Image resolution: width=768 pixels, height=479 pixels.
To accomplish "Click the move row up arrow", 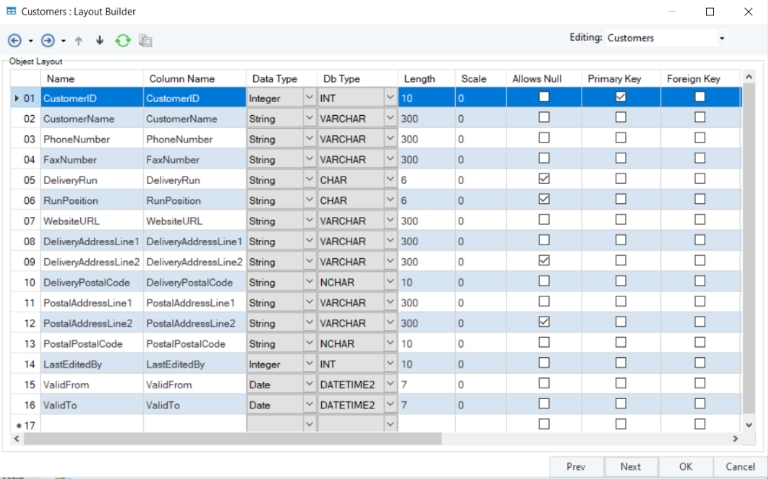I will pyautogui.click(x=79, y=40).
